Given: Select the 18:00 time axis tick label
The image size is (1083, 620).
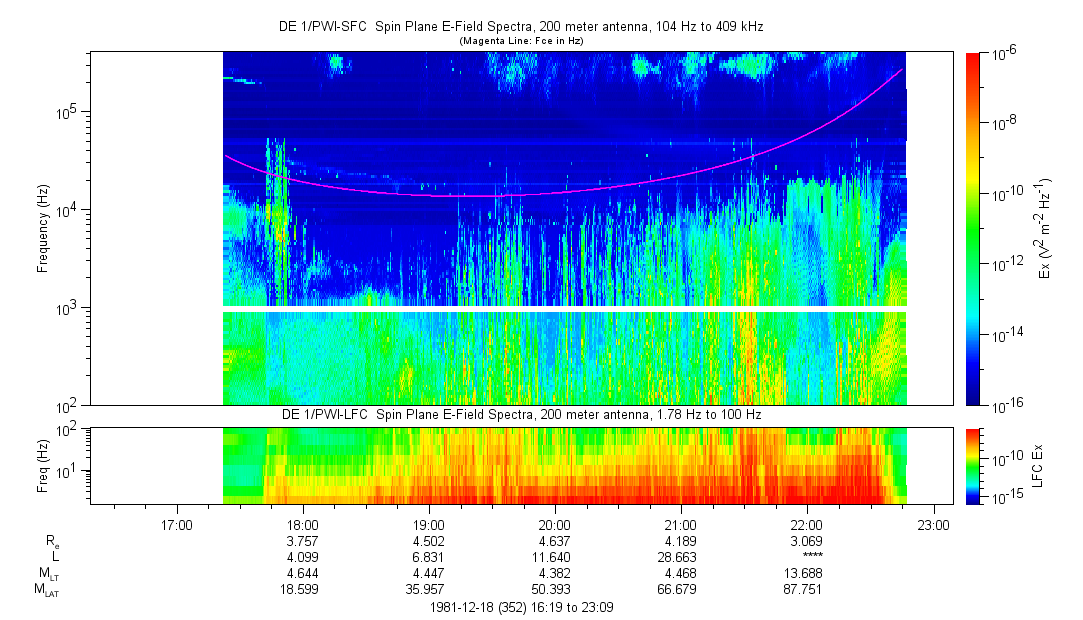Looking at the screenshot, I should [x=302, y=524].
